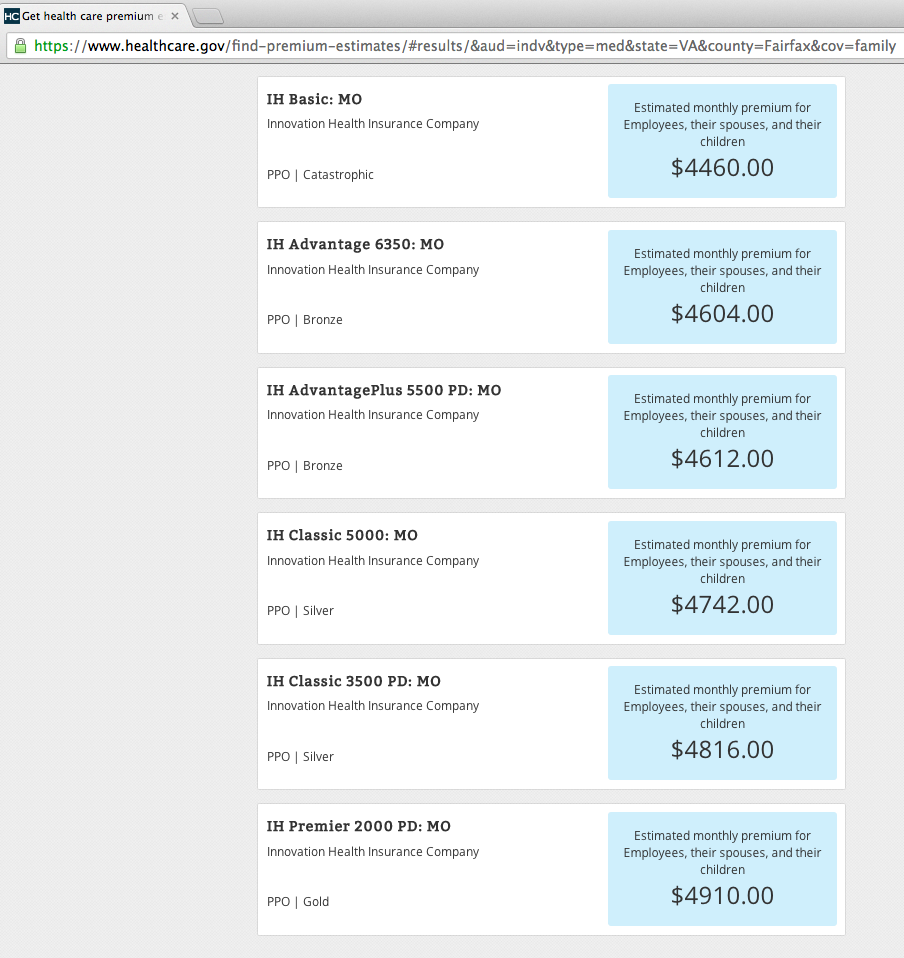Click the $4604.00 premium amount
The height and width of the screenshot is (958, 904).
click(722, 313)
